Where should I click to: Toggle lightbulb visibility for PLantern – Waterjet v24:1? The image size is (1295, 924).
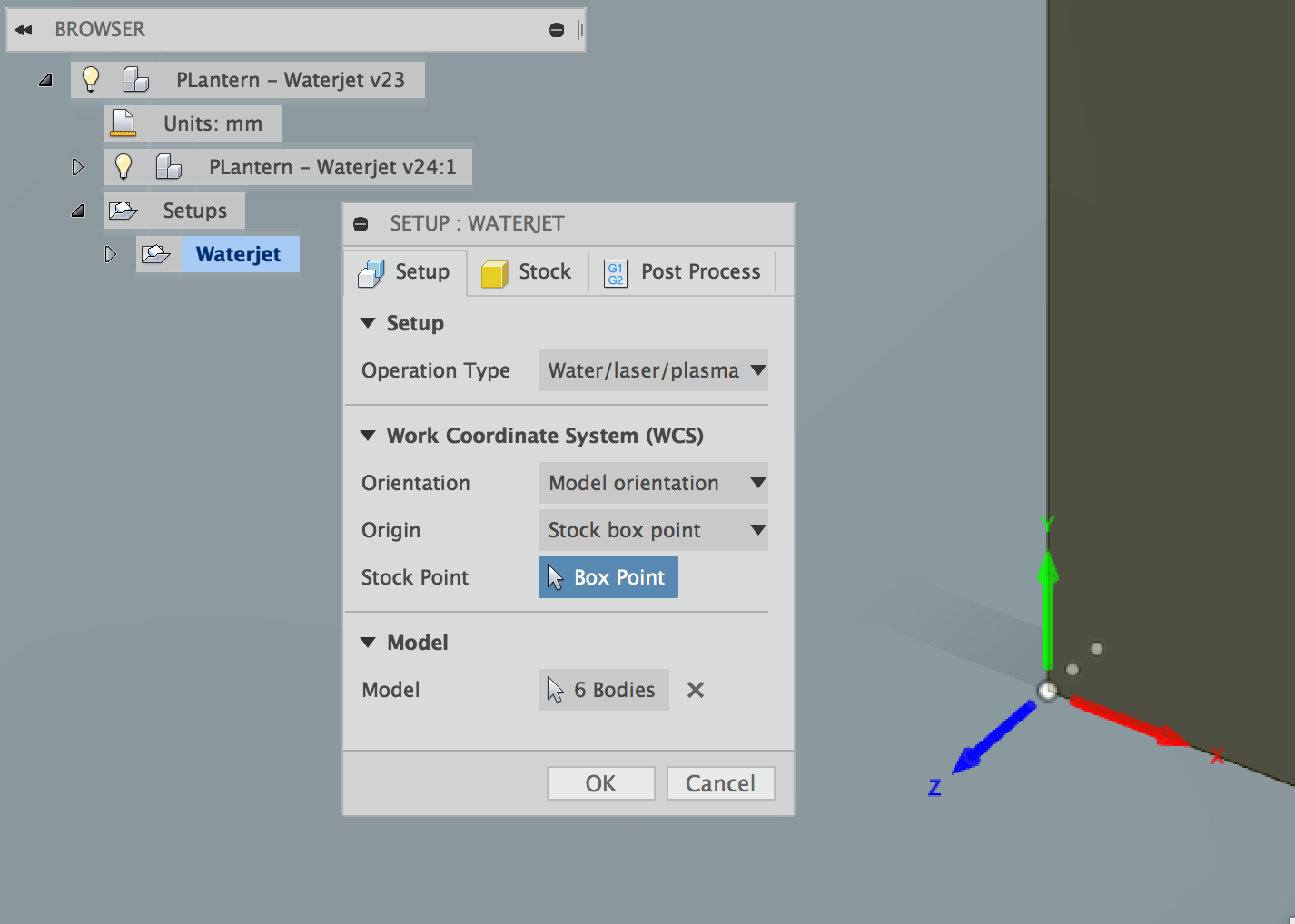pyautogui.click(x=124, y=167)
